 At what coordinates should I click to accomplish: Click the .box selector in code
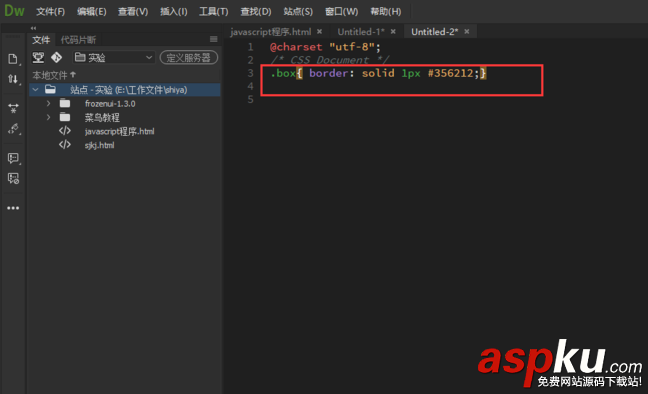283,74
